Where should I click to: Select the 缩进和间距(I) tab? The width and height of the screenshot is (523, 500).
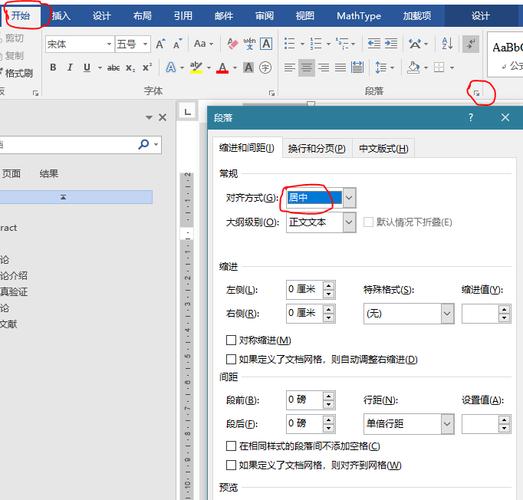247,148
